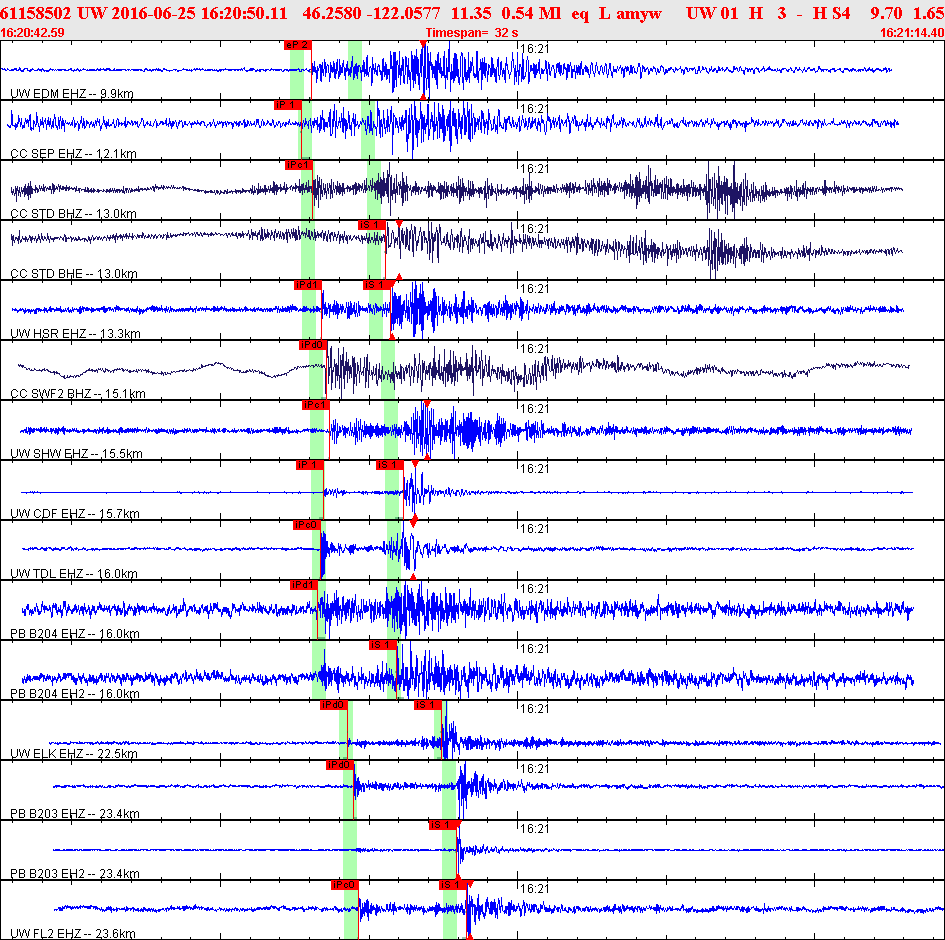Screen dimensions: 945x940
Task: Select the UW CDF EHZ -- 15.7km channel label
Action: click(75, 513)
